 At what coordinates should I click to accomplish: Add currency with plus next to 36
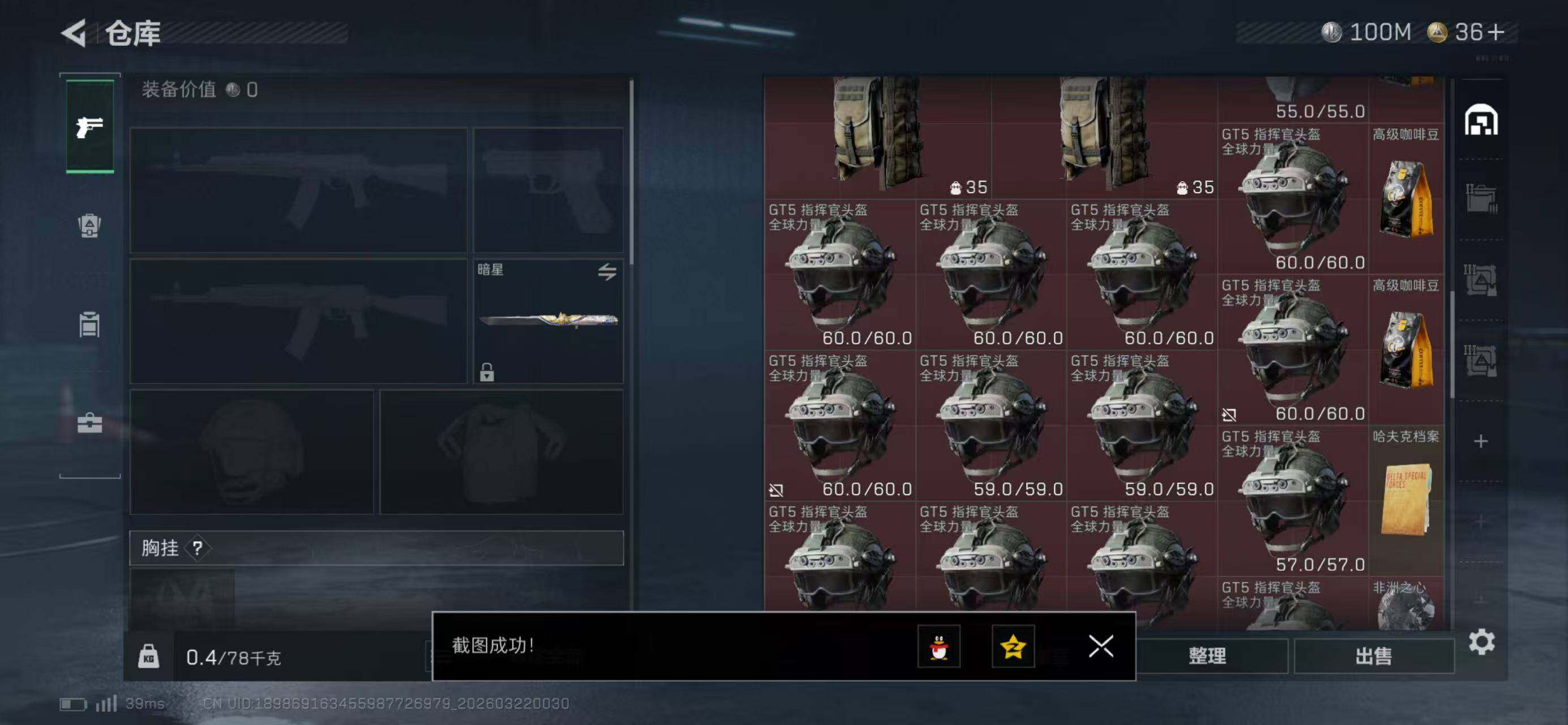coord(1495,32)
